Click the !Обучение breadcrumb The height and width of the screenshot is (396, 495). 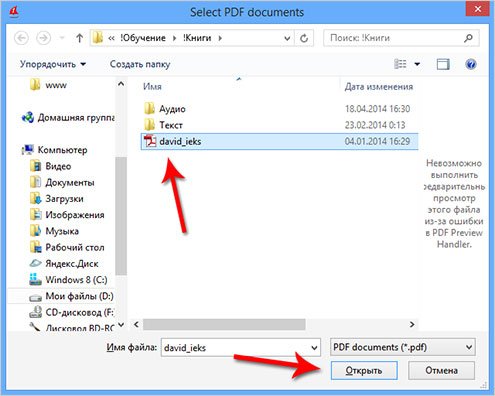[143, 38]
